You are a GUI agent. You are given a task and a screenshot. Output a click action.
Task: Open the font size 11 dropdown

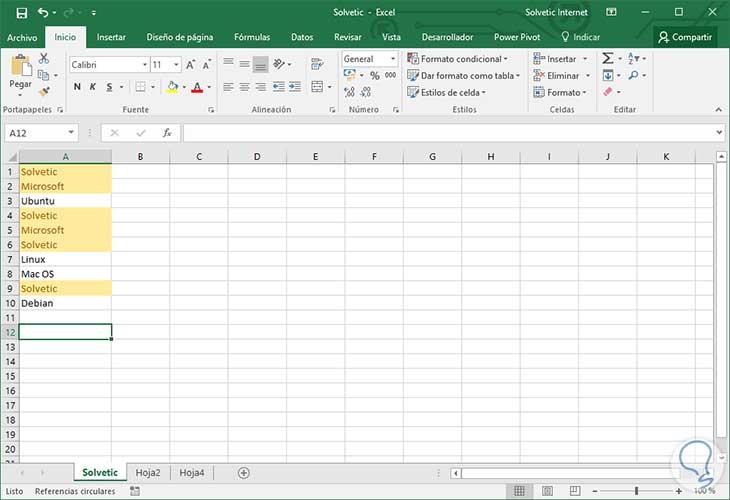pos(176,65)
